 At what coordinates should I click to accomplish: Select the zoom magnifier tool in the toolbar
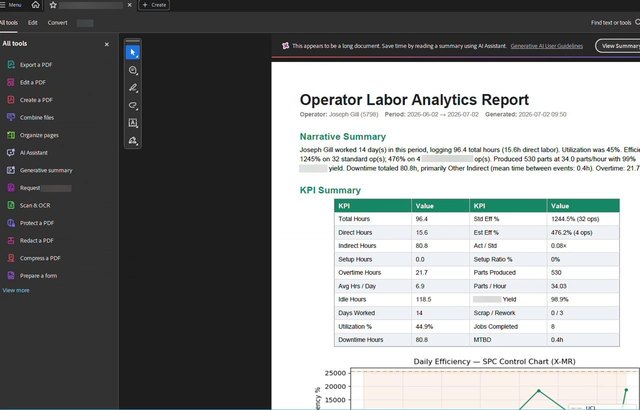pyautogui.click(x=133, y=70)
